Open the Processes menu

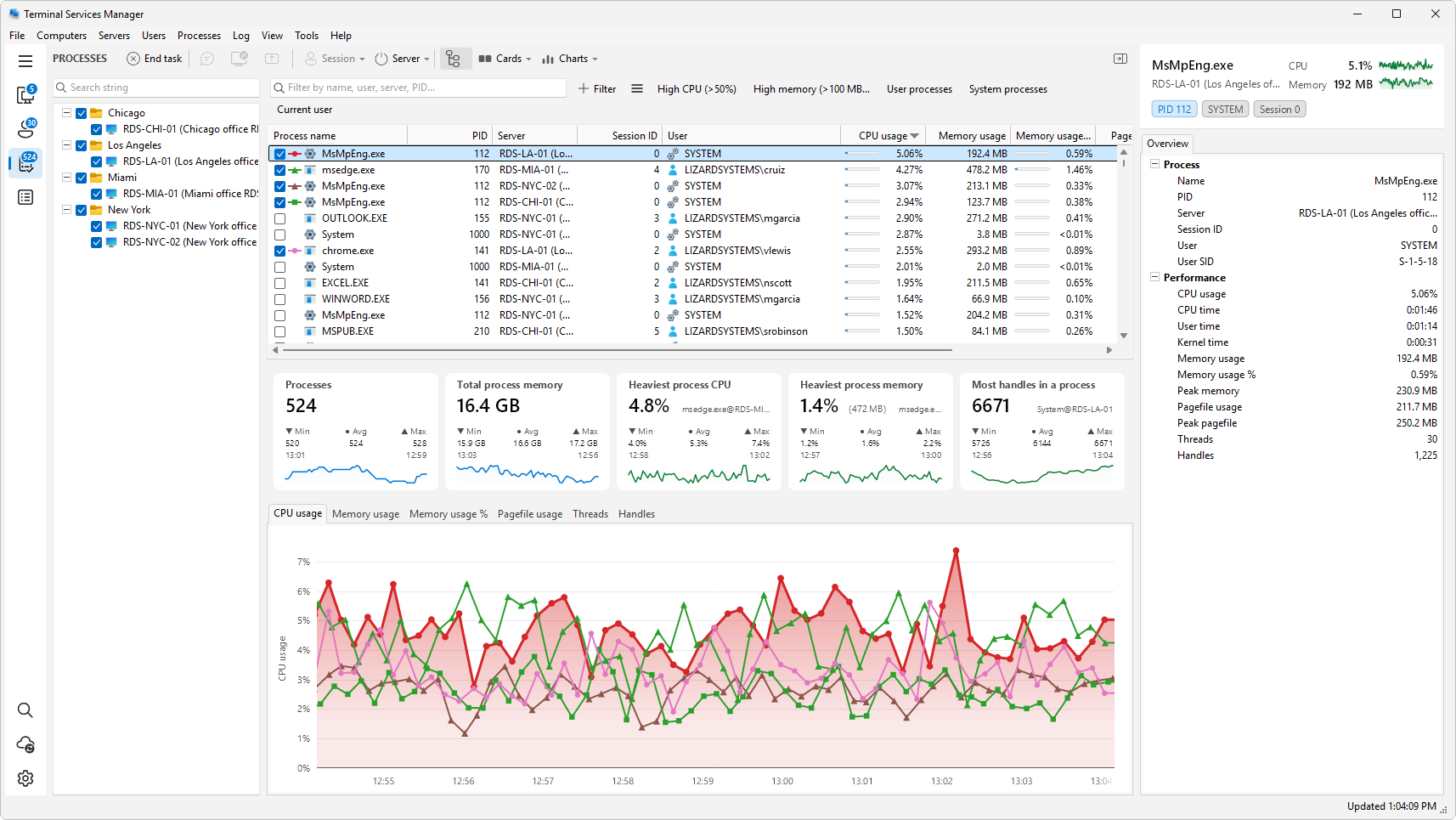(199, 36)
